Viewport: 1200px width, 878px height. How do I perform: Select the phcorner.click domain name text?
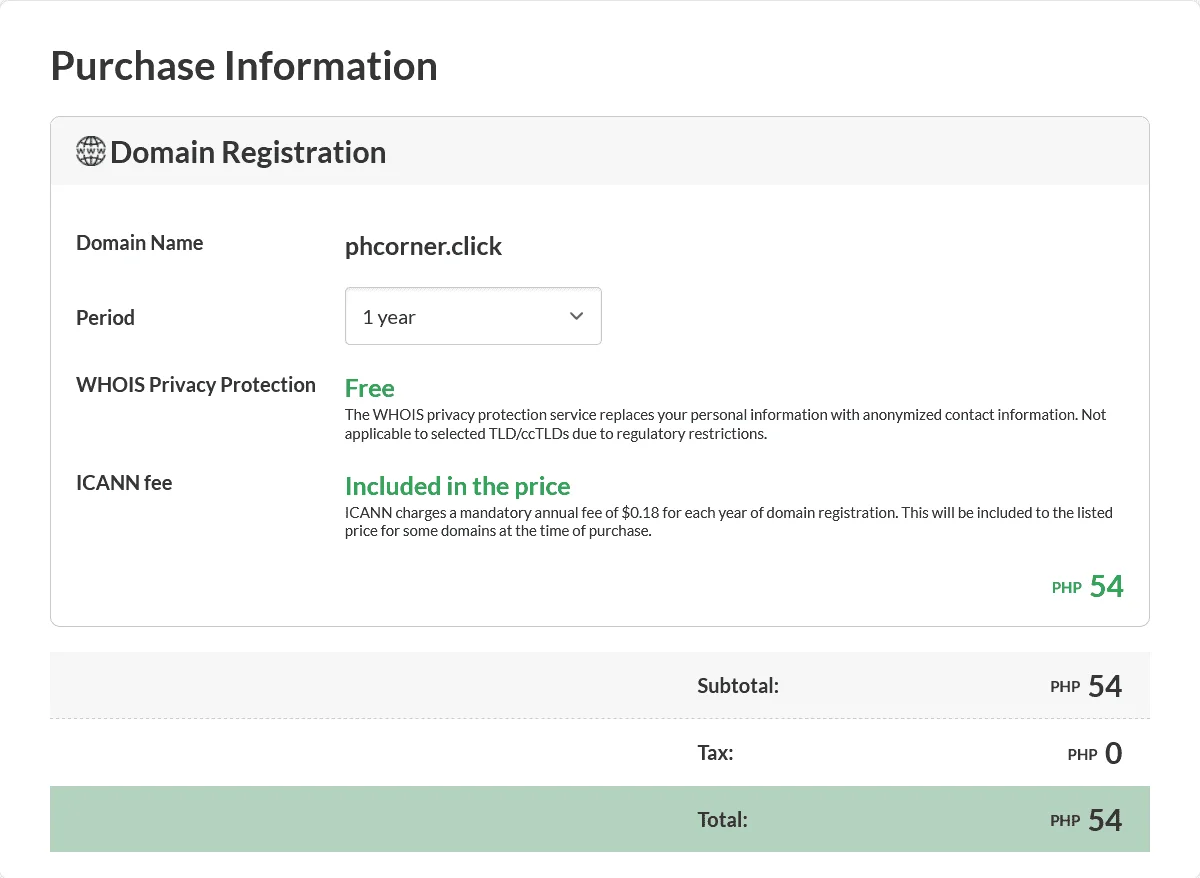[424, 246]
